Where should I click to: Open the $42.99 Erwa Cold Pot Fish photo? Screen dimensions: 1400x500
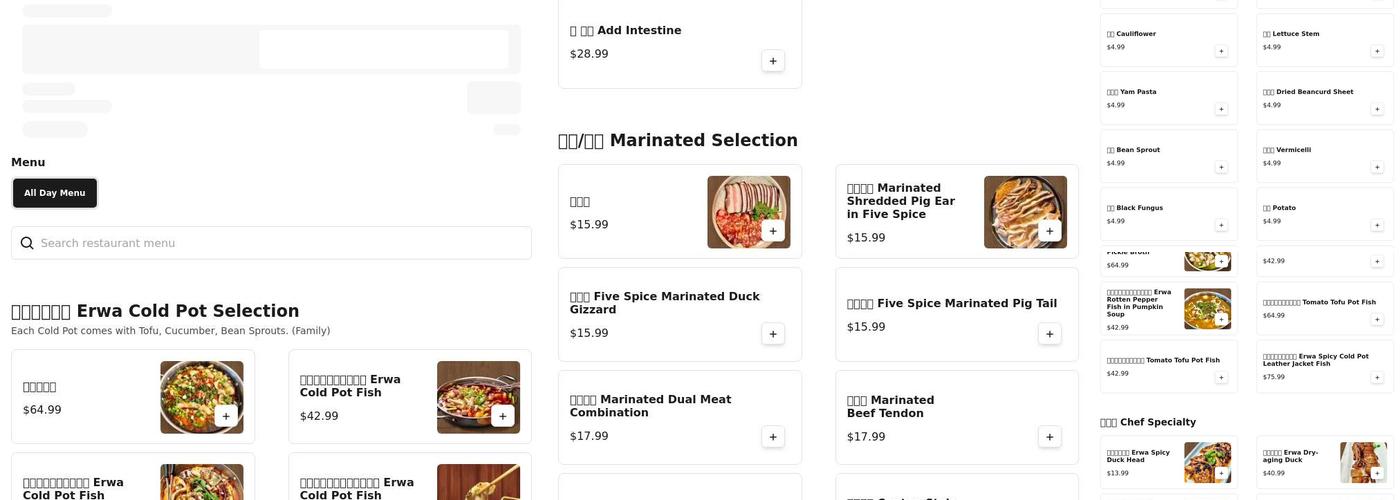478,397
